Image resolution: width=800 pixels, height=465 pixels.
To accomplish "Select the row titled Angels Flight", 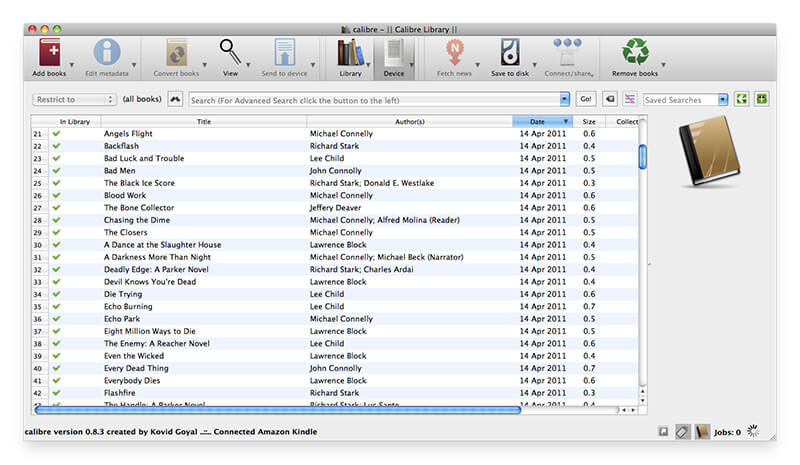I will [334, 134].
